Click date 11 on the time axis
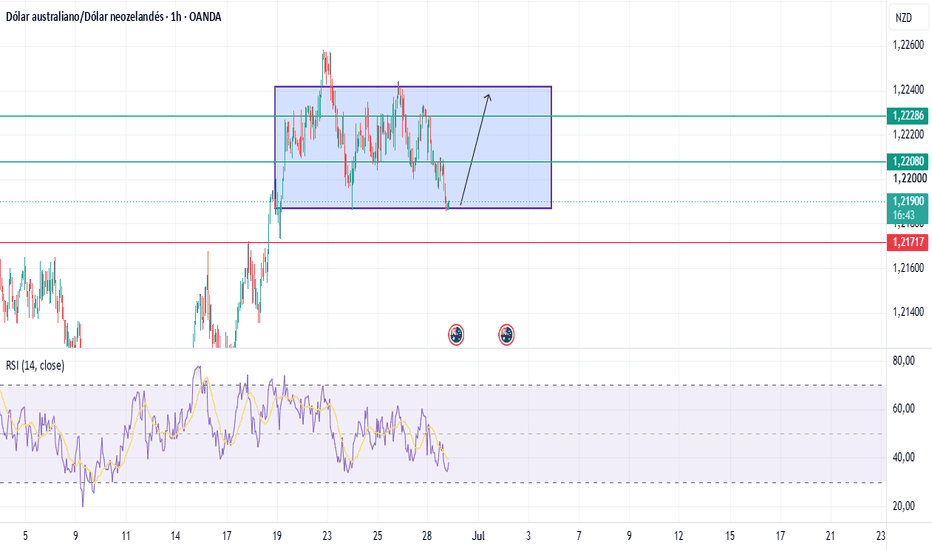This screenshot has height=550, width=932. pyautogui.click(x=125, y=536)
